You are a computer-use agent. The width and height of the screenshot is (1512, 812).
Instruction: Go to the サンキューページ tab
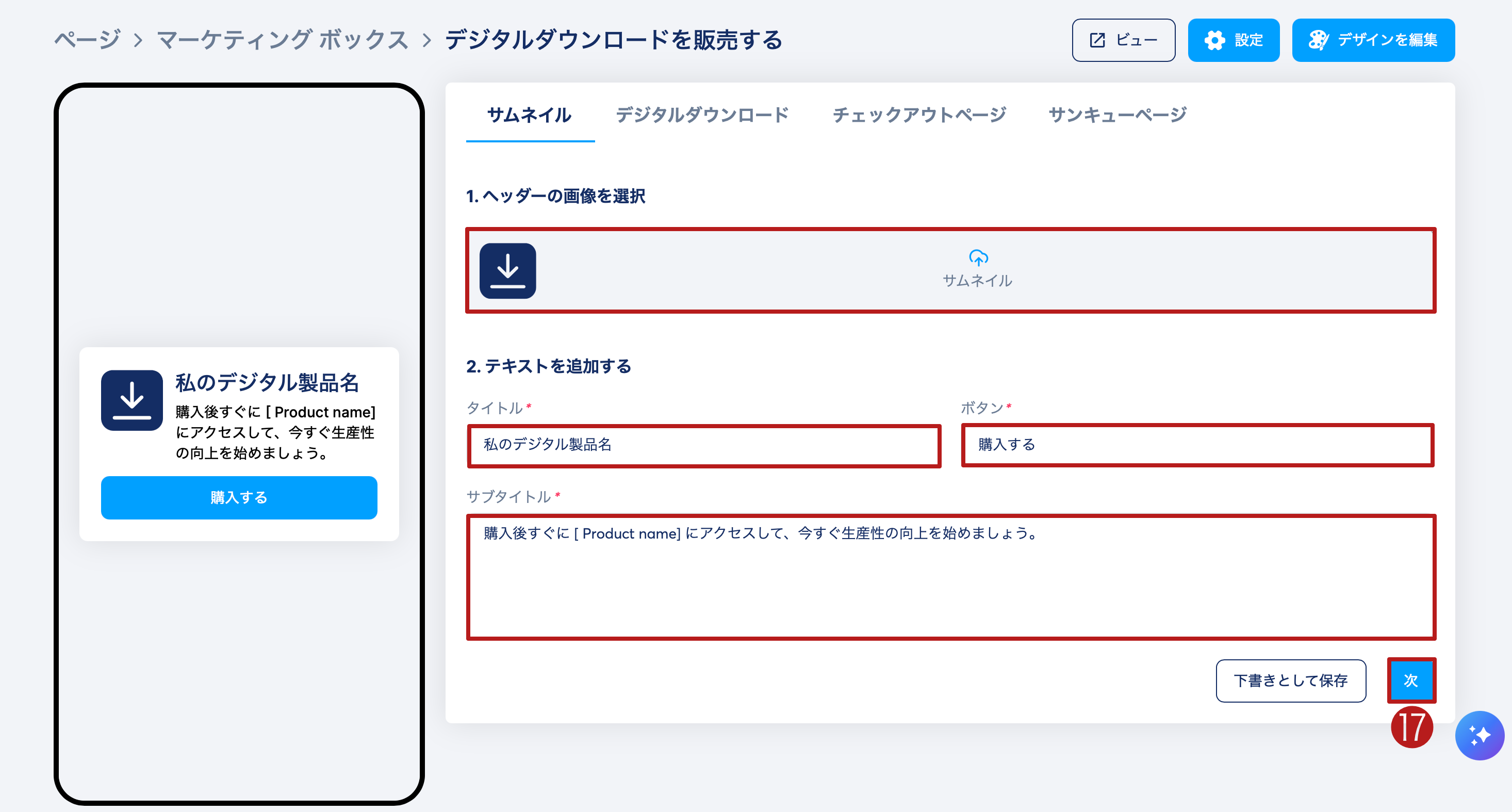(x=1117, y=115)
